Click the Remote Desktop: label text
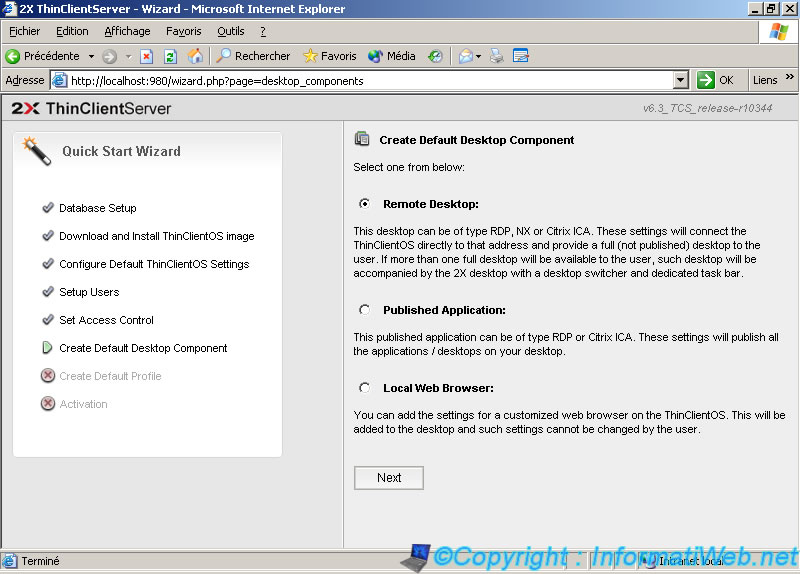800x574 pixels. (x=431, y=204)
